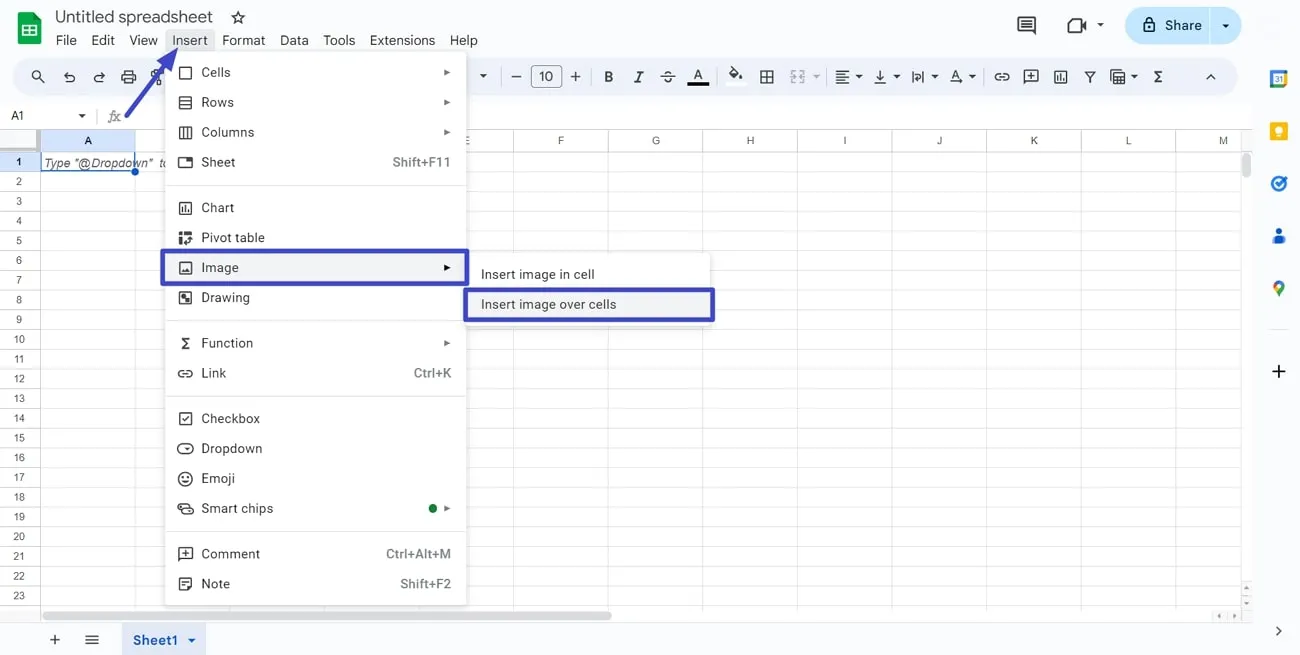The height and width of the screenshot is (655, 1300).
Task: Open the table views dropdown
Action: pyautogui.click(x=1124, y=77)
